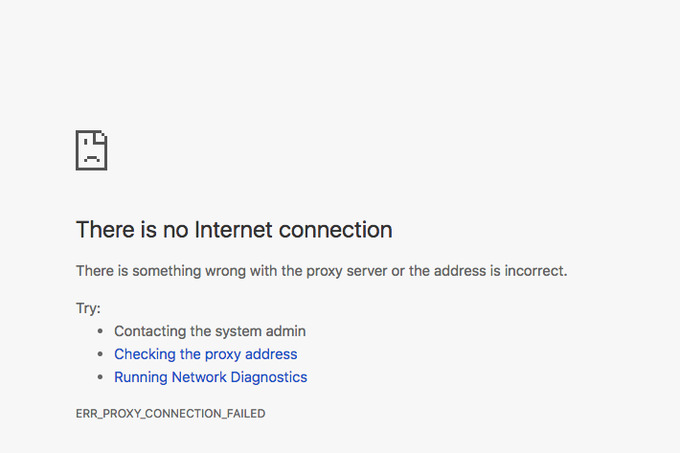Screen dimensions: 680x453
Task: Click the folded corner of the error page icon
Action: (x=102, y=136)
